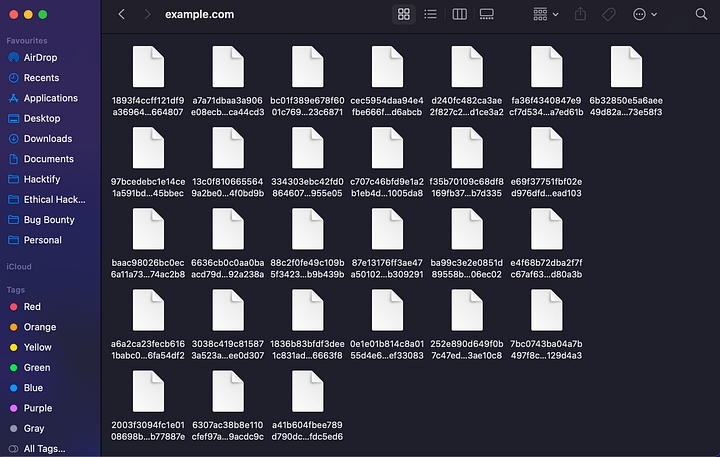Click filename a6a2ca23fecb616 1babc0...6fa54df2
This screenshot has height=457, width=720.
pyautogui.click(x=148, y=350)
